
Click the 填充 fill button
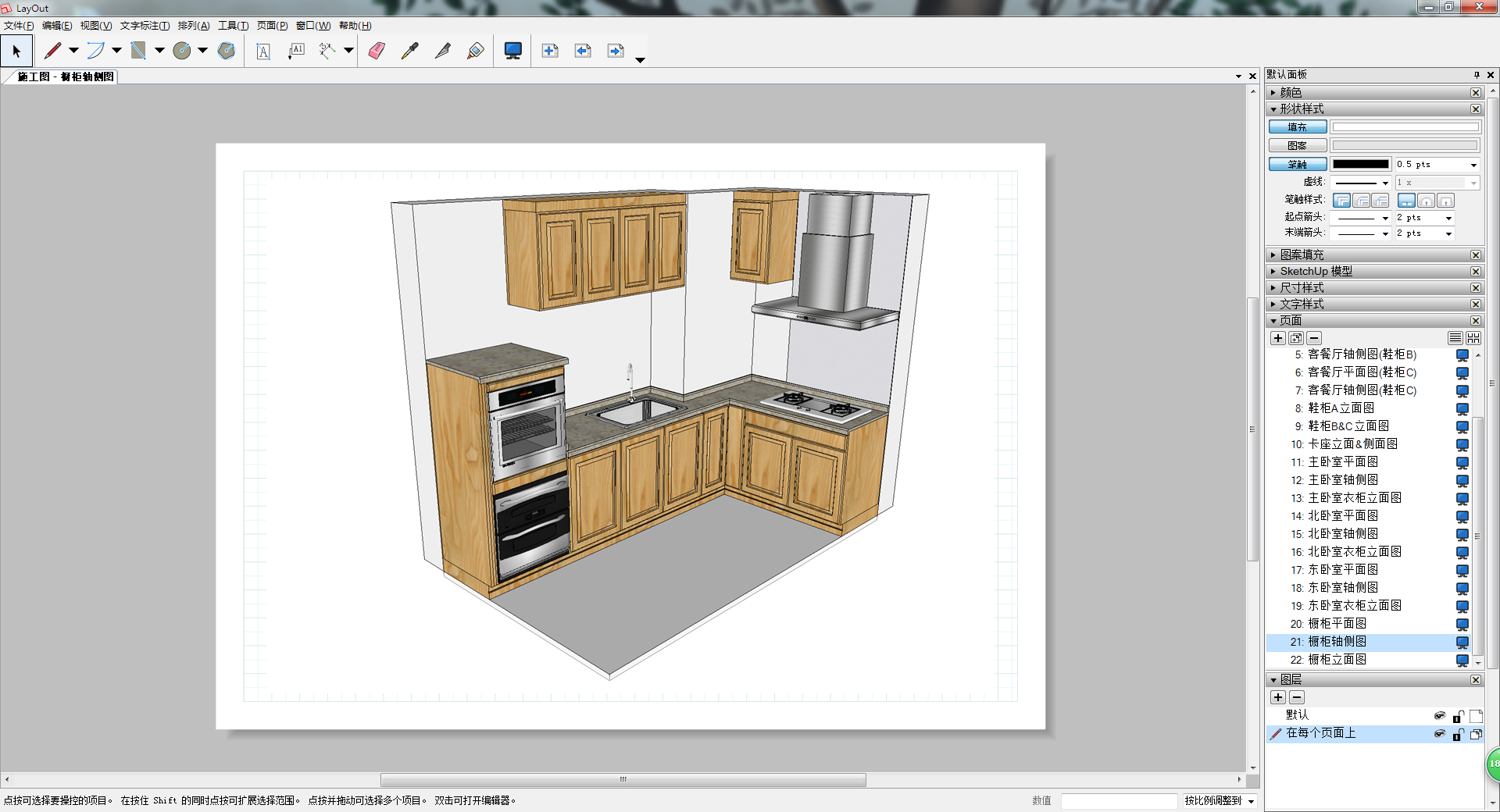click(x=1297, y=127)
